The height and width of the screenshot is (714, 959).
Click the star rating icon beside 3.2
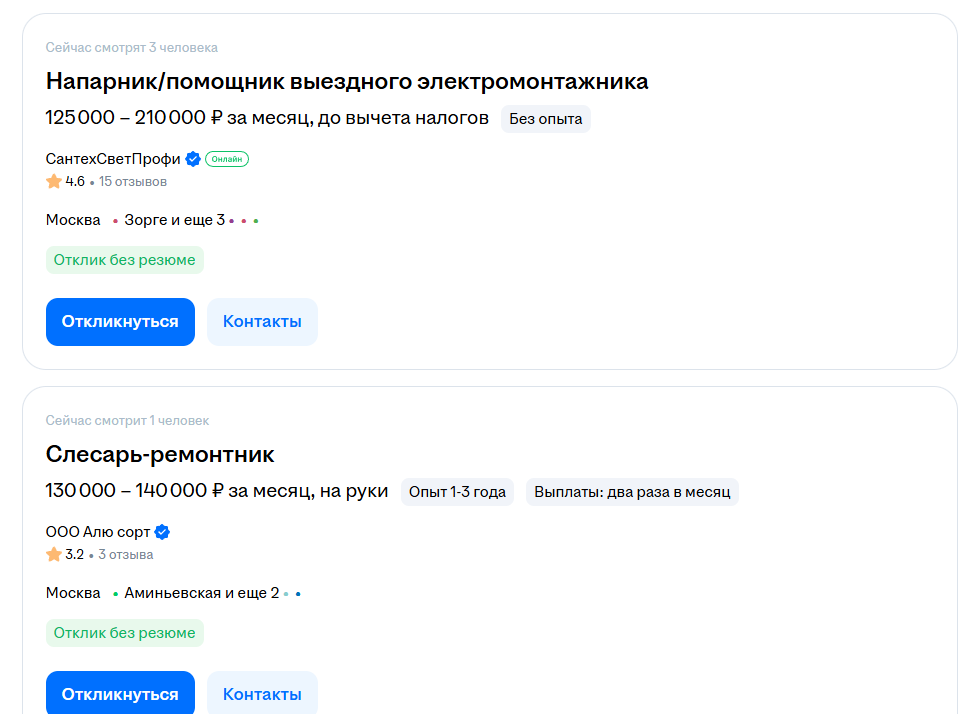click(54, 555)
